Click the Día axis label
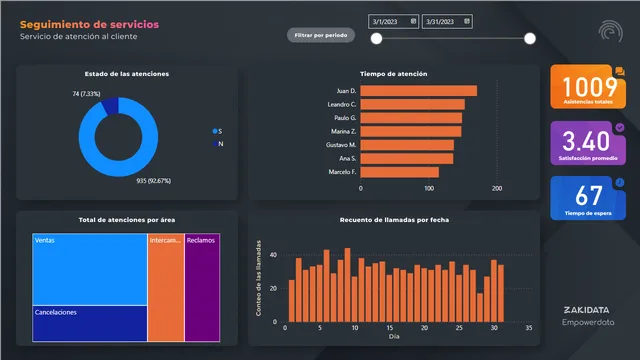The image size is (640, 360). pos(394,337)
